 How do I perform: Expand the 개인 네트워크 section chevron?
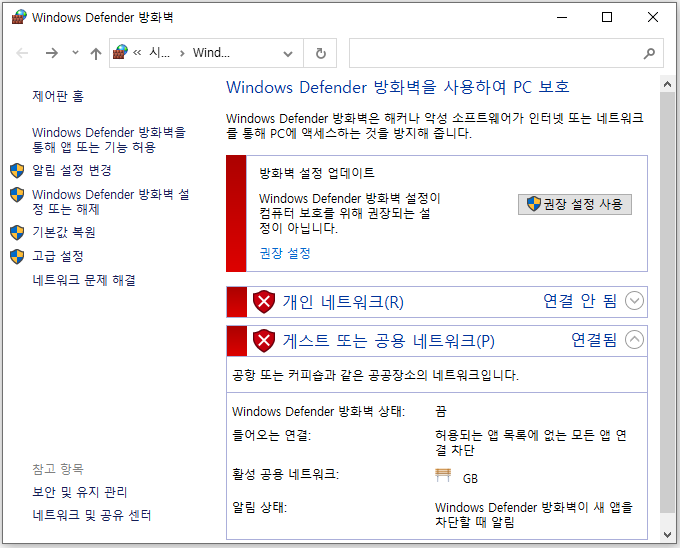tap(634, 301)
